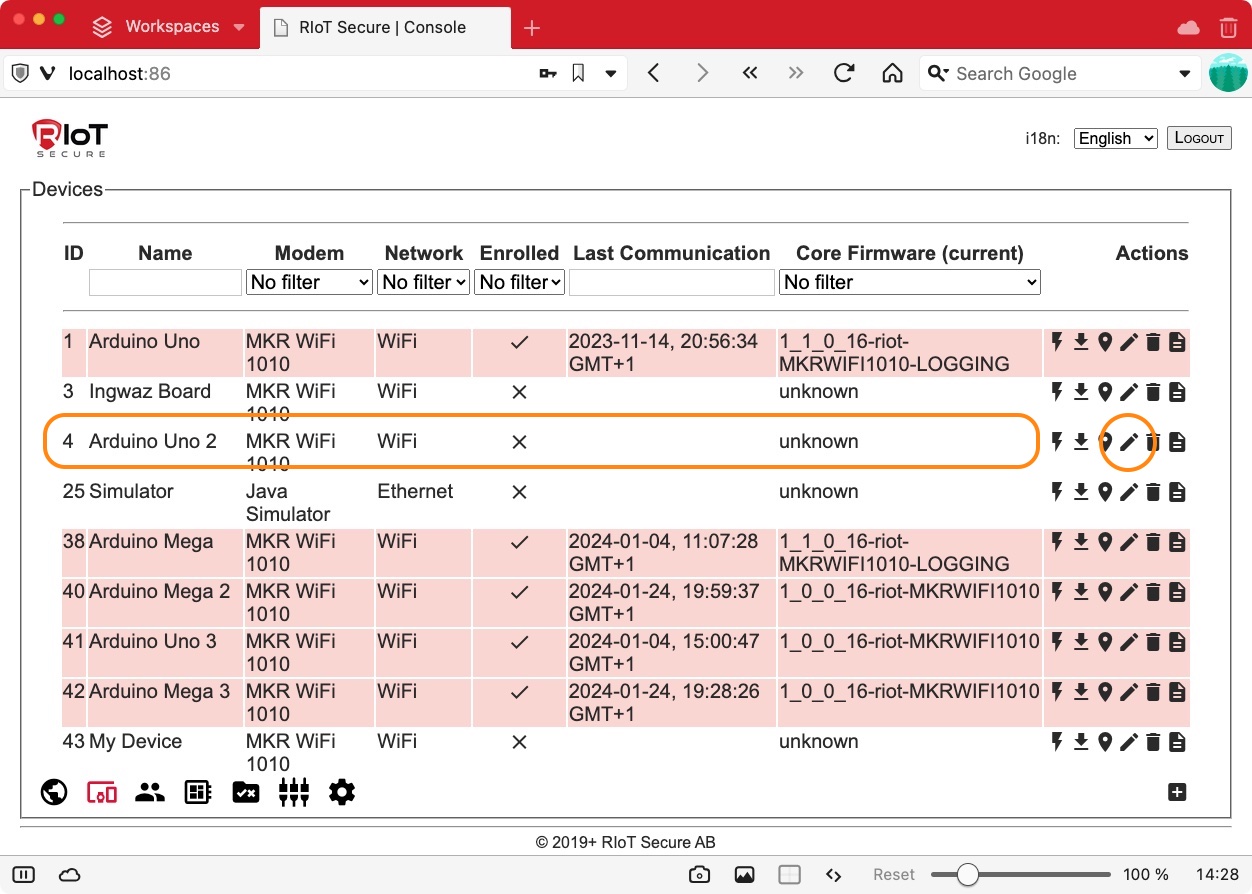
Task: Open the globe map view icon
Action: click(54, 793)
